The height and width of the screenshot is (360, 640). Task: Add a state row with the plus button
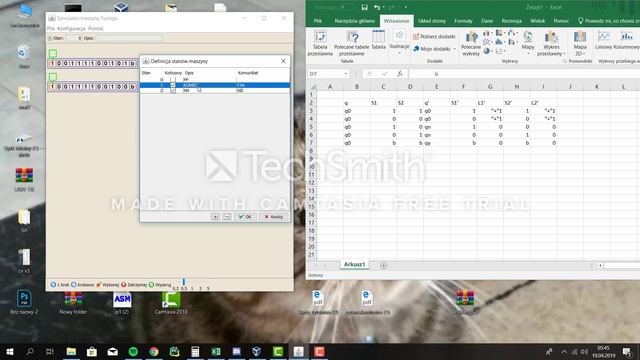[x=215, y=217]
